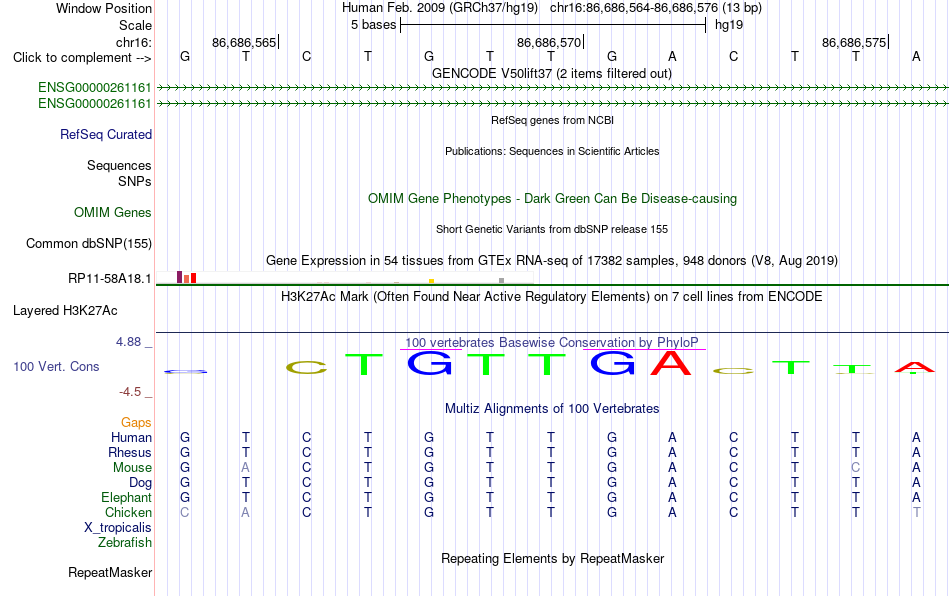Screen dimensions: 950x596
Task: Open the RefSeq Curated track label
Action: tap(105, 134)
